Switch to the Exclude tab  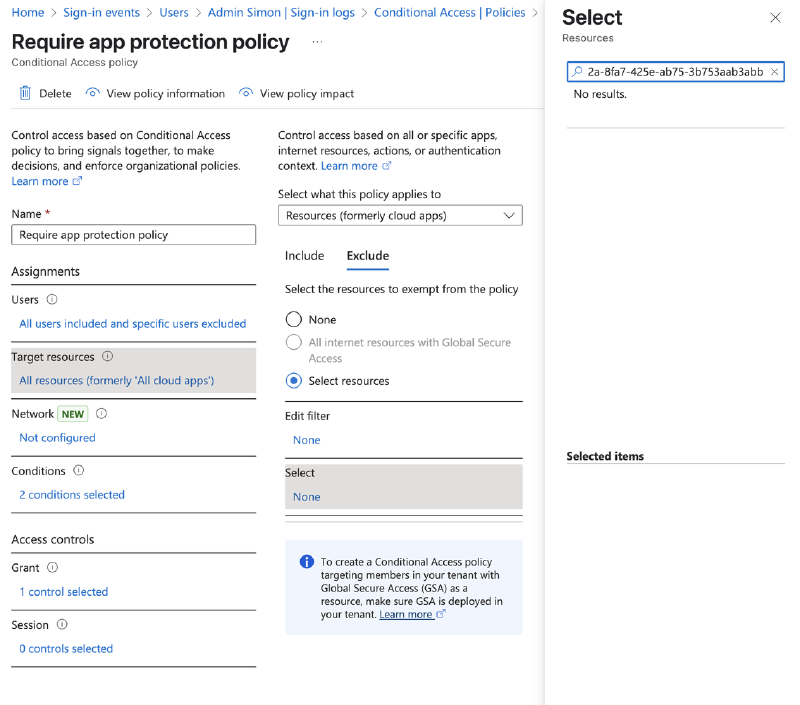368,256
